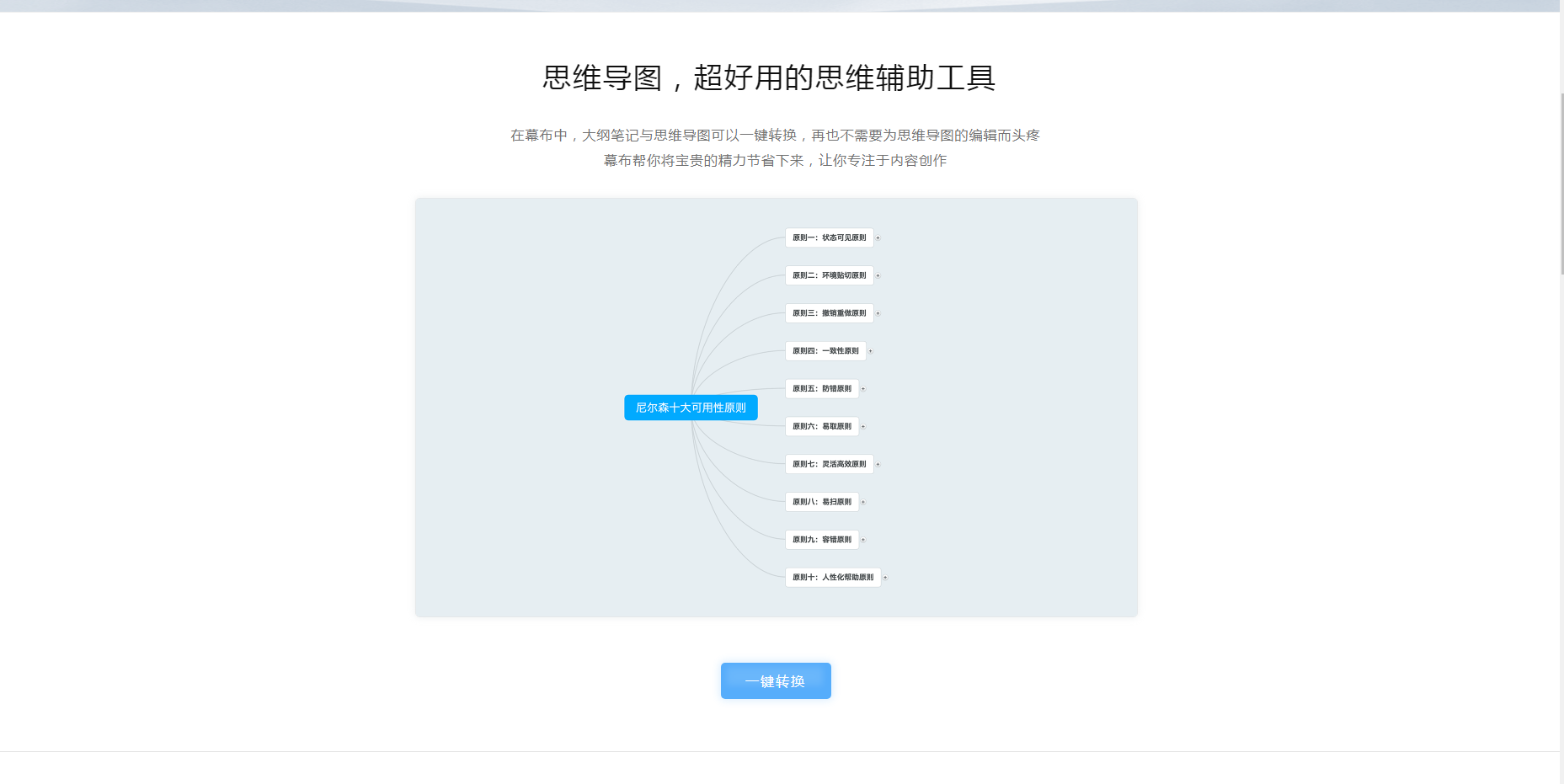Expand the plus icon beside 原则三：撤销重做原则
This screenshot has width=1564, height=784.
click(878, 313)
